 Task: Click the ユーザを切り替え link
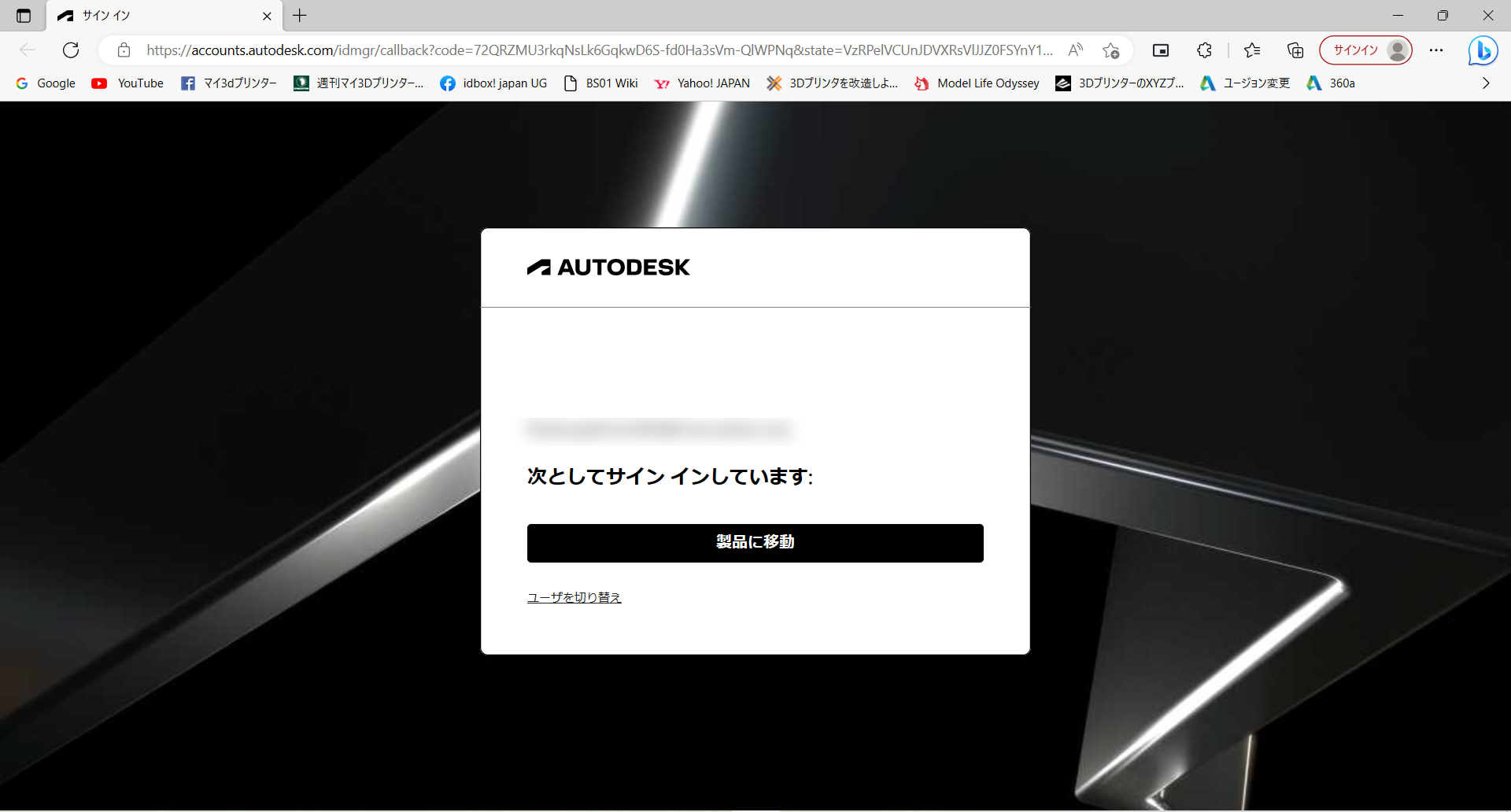[x=574, y=598]
